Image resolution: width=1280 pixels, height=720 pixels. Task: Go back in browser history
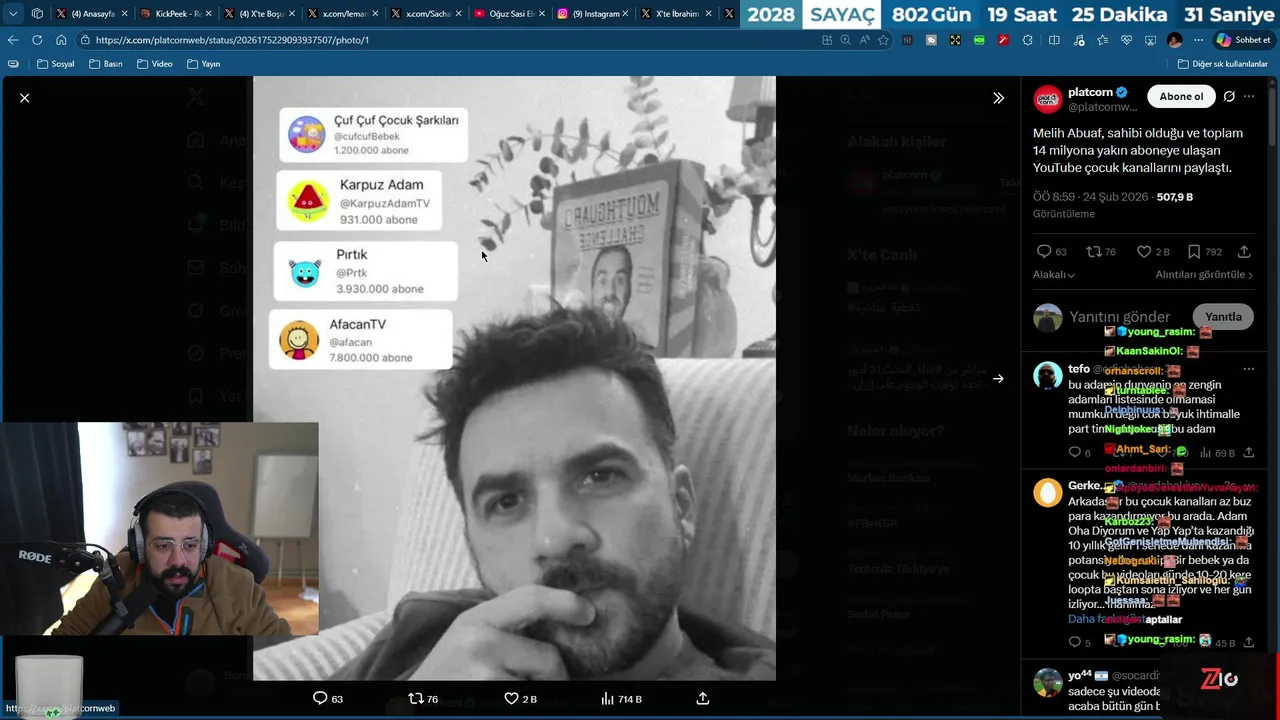[13, 40]
